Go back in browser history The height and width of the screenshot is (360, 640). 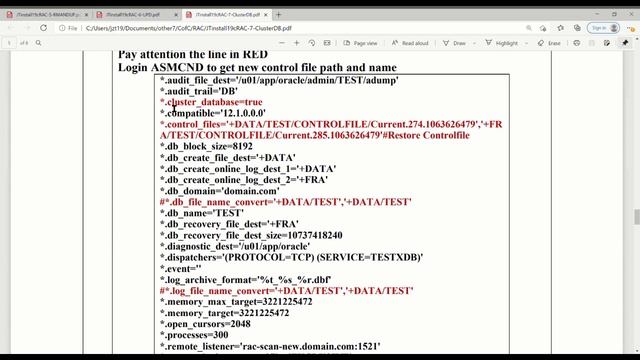[x=10, y=28]
